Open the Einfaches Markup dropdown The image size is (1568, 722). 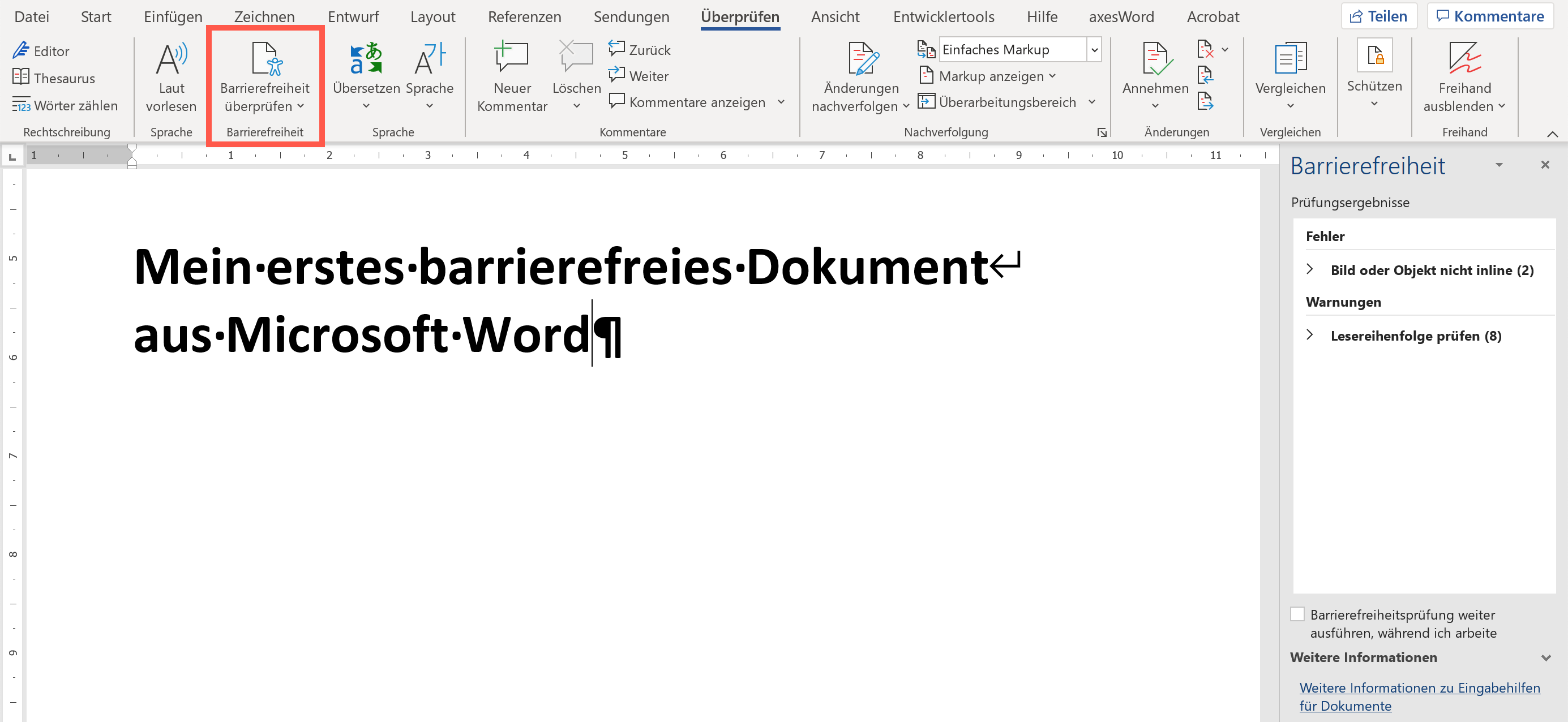click(1094, 49)
